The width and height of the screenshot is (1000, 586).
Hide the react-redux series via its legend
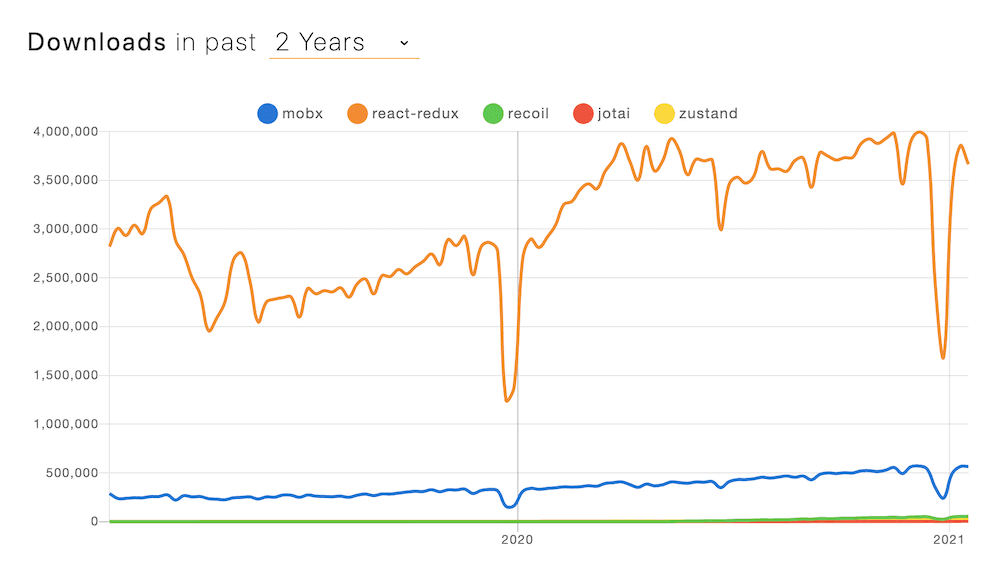(404, 113)
